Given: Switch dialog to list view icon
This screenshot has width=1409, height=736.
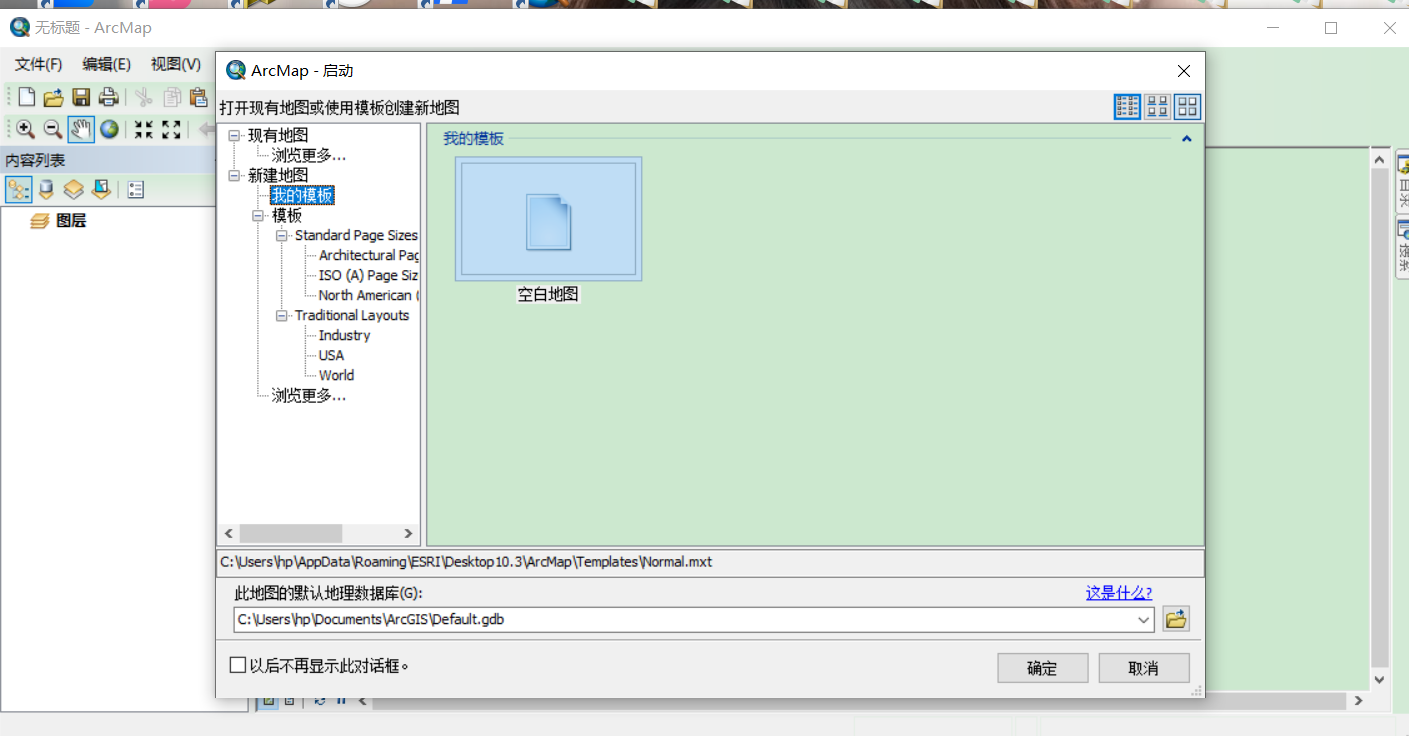Looking at the screenshot, I should point(1127,107).
